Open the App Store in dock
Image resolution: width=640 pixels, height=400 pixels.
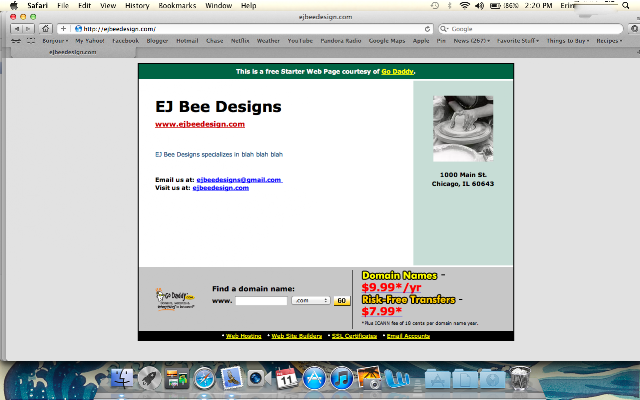point(314,379)
